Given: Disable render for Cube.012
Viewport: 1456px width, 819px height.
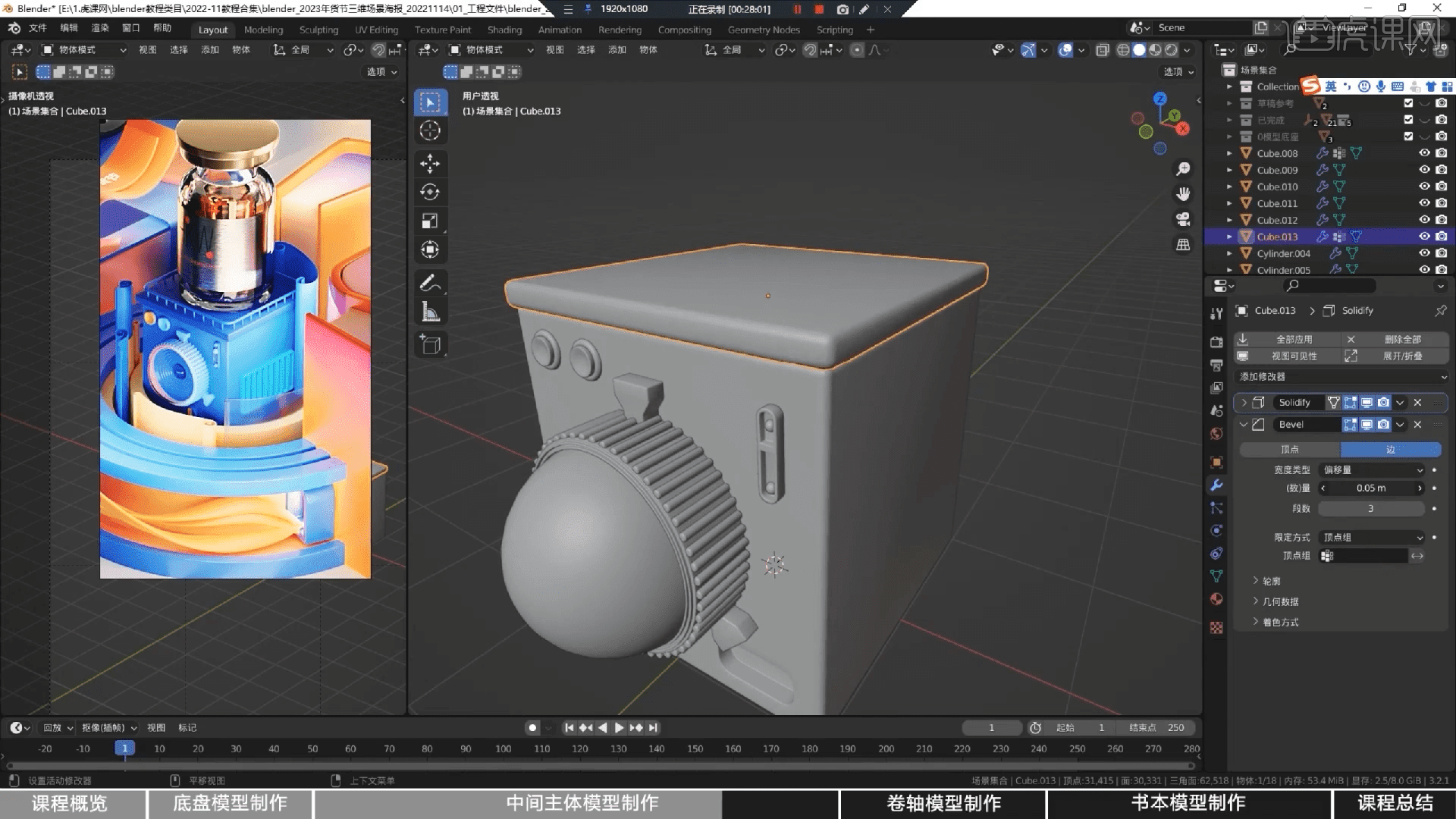Looking at the screenshot, I should coord(1441,220).
